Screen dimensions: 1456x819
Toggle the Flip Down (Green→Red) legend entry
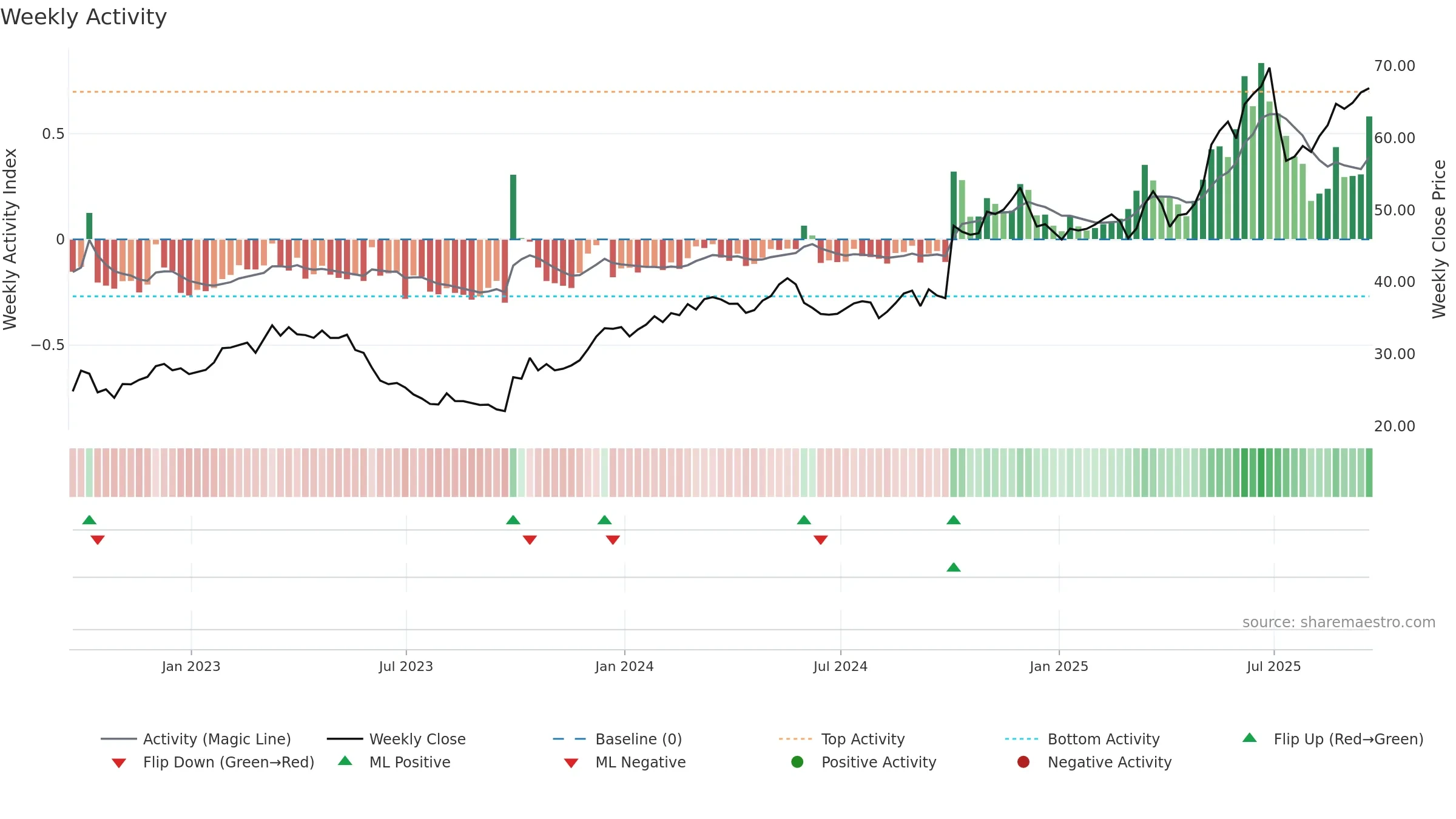click(x=213, y=762)
